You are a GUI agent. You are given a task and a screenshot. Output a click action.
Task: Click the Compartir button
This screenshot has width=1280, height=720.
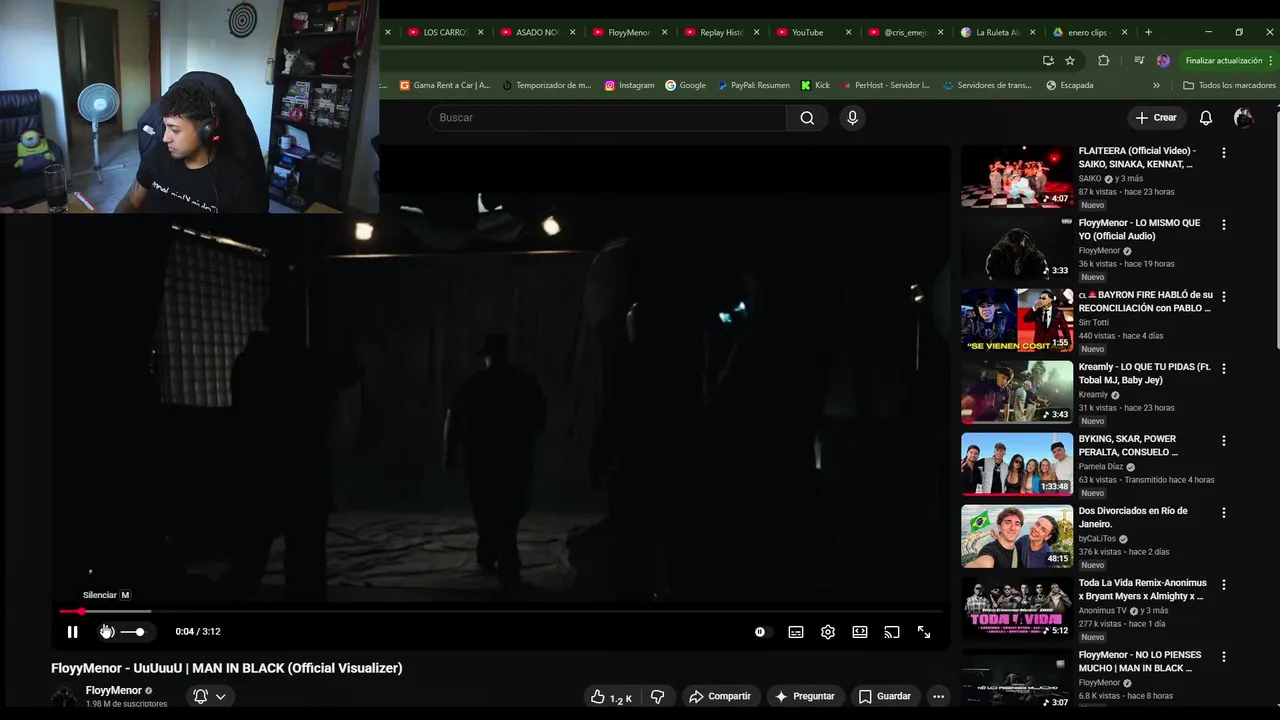719,697
